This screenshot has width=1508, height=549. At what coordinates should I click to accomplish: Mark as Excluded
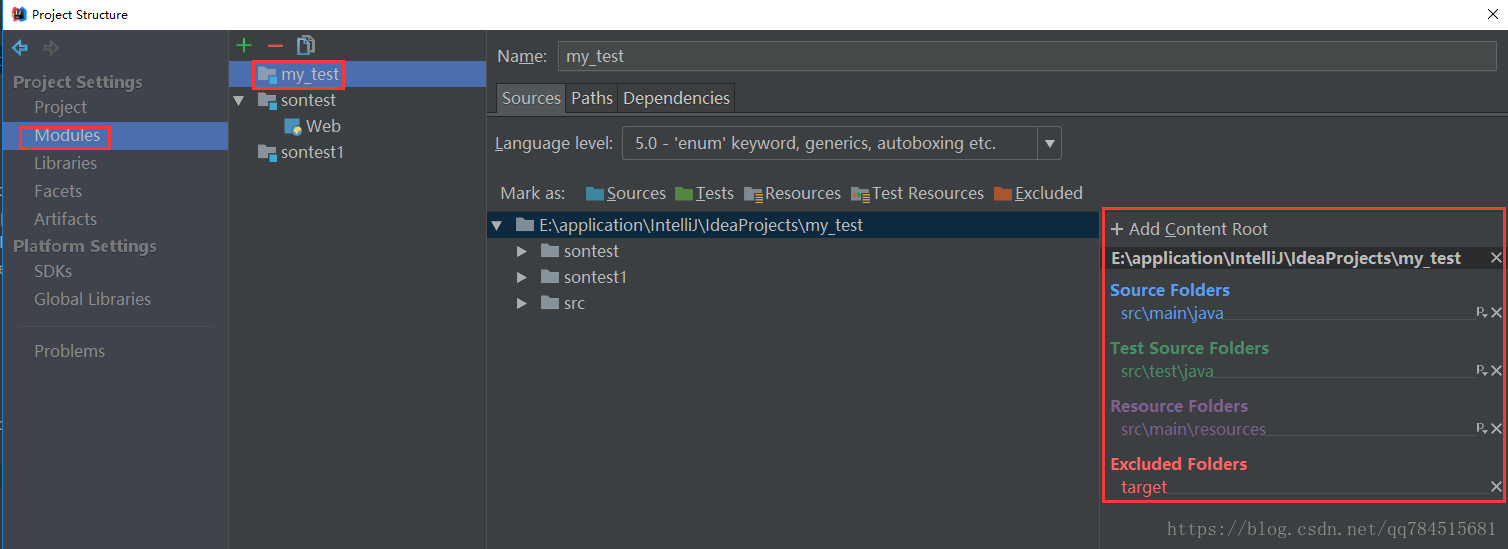(x=1038, y=193)
